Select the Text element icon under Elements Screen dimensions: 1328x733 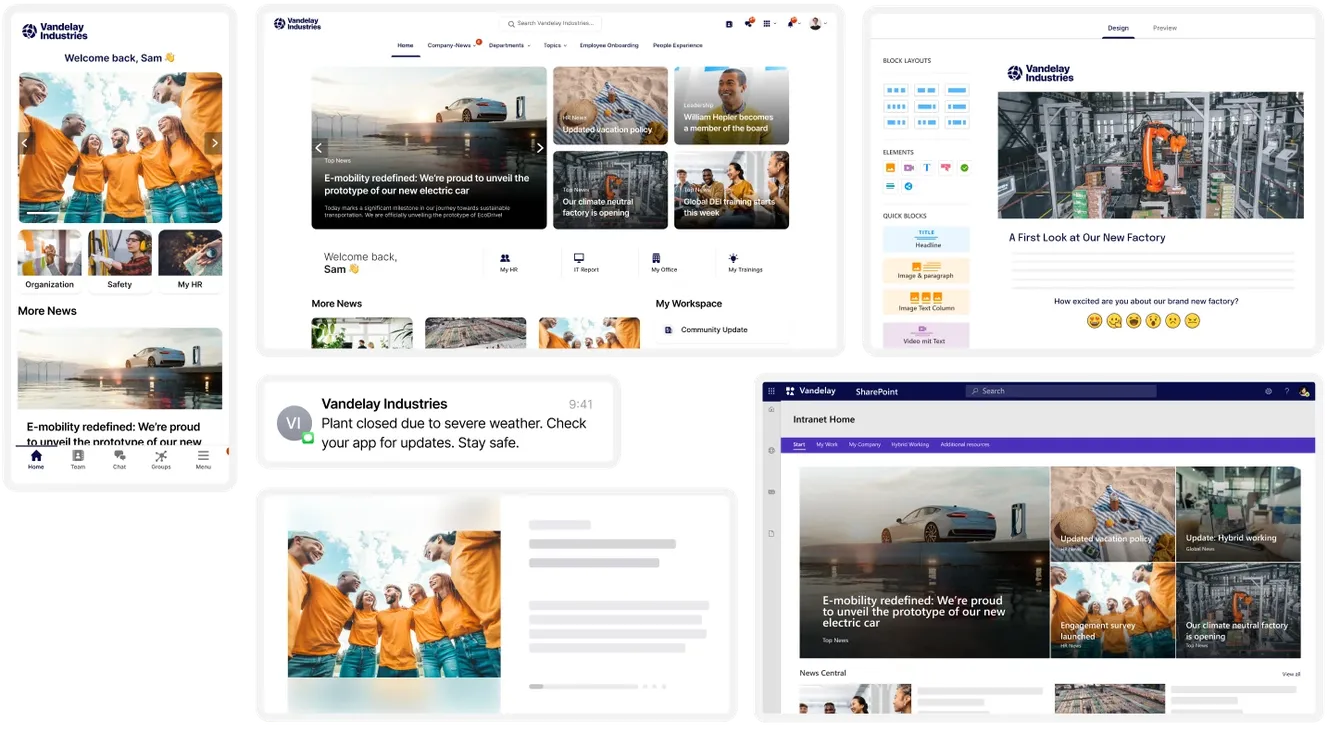tap(927, 168)
